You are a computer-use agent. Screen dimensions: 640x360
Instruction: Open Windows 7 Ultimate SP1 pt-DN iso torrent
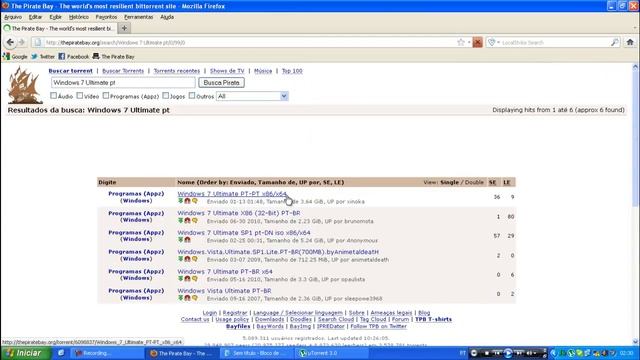tap(244, 233)
